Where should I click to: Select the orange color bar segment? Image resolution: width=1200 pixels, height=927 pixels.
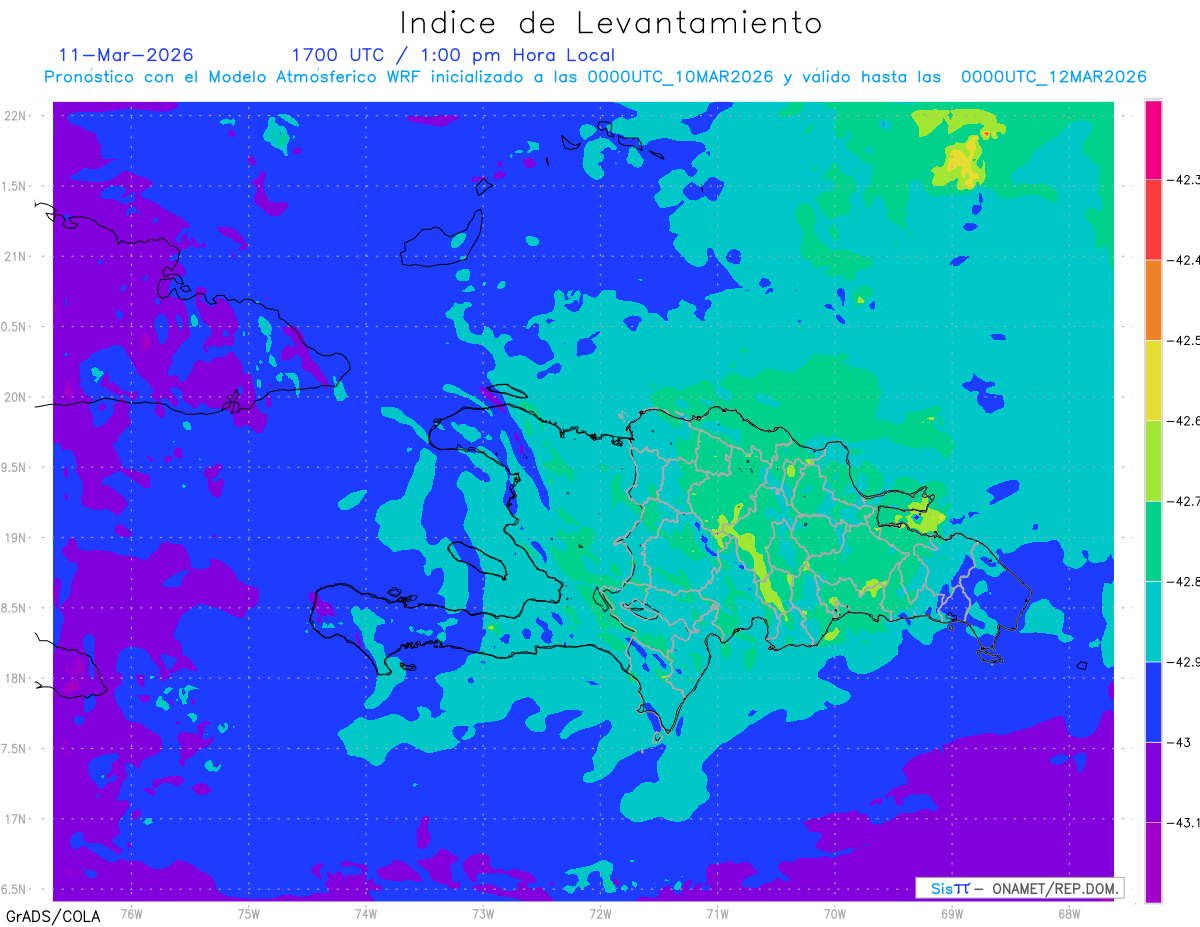pos(1153,300)
